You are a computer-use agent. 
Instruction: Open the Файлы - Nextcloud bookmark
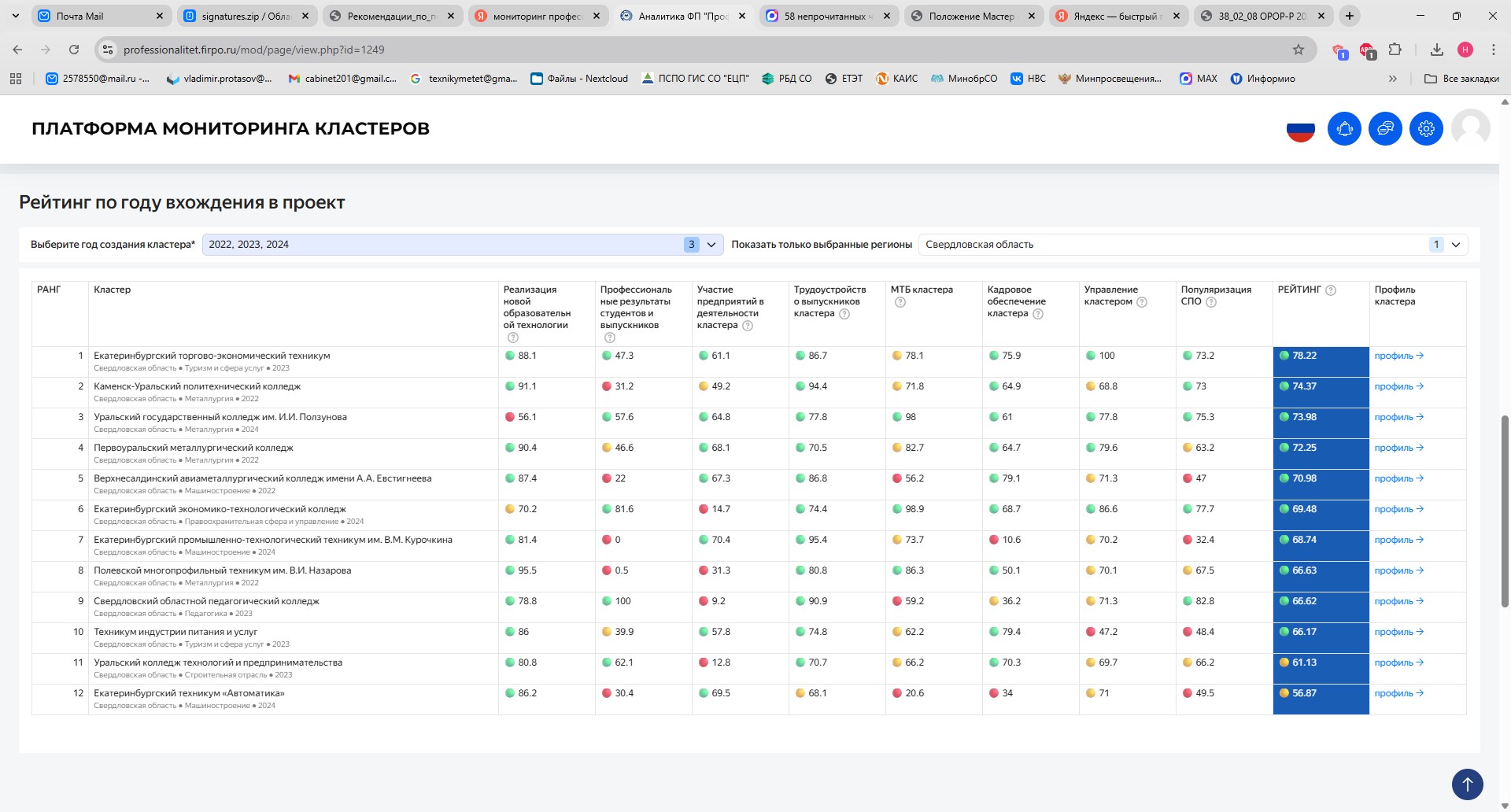pos(579,79)
